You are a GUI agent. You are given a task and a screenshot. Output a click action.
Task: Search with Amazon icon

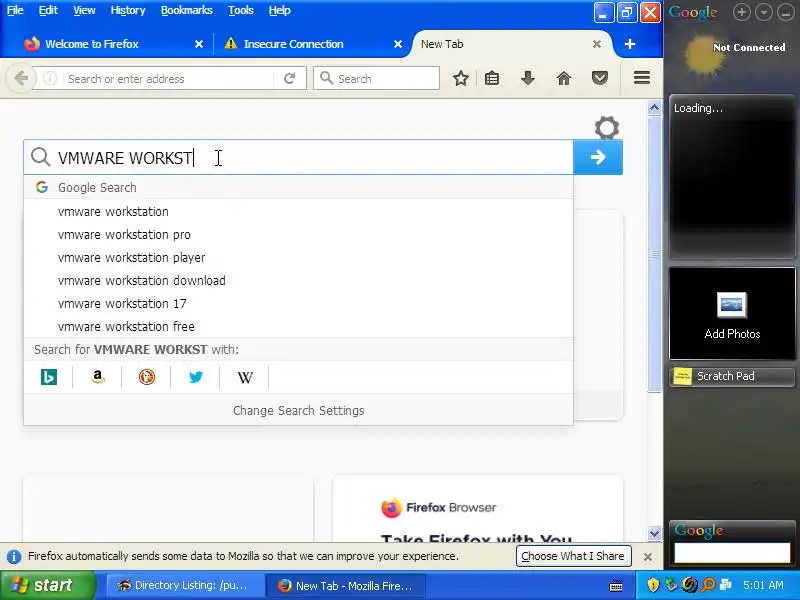click(x=97, y=377)
